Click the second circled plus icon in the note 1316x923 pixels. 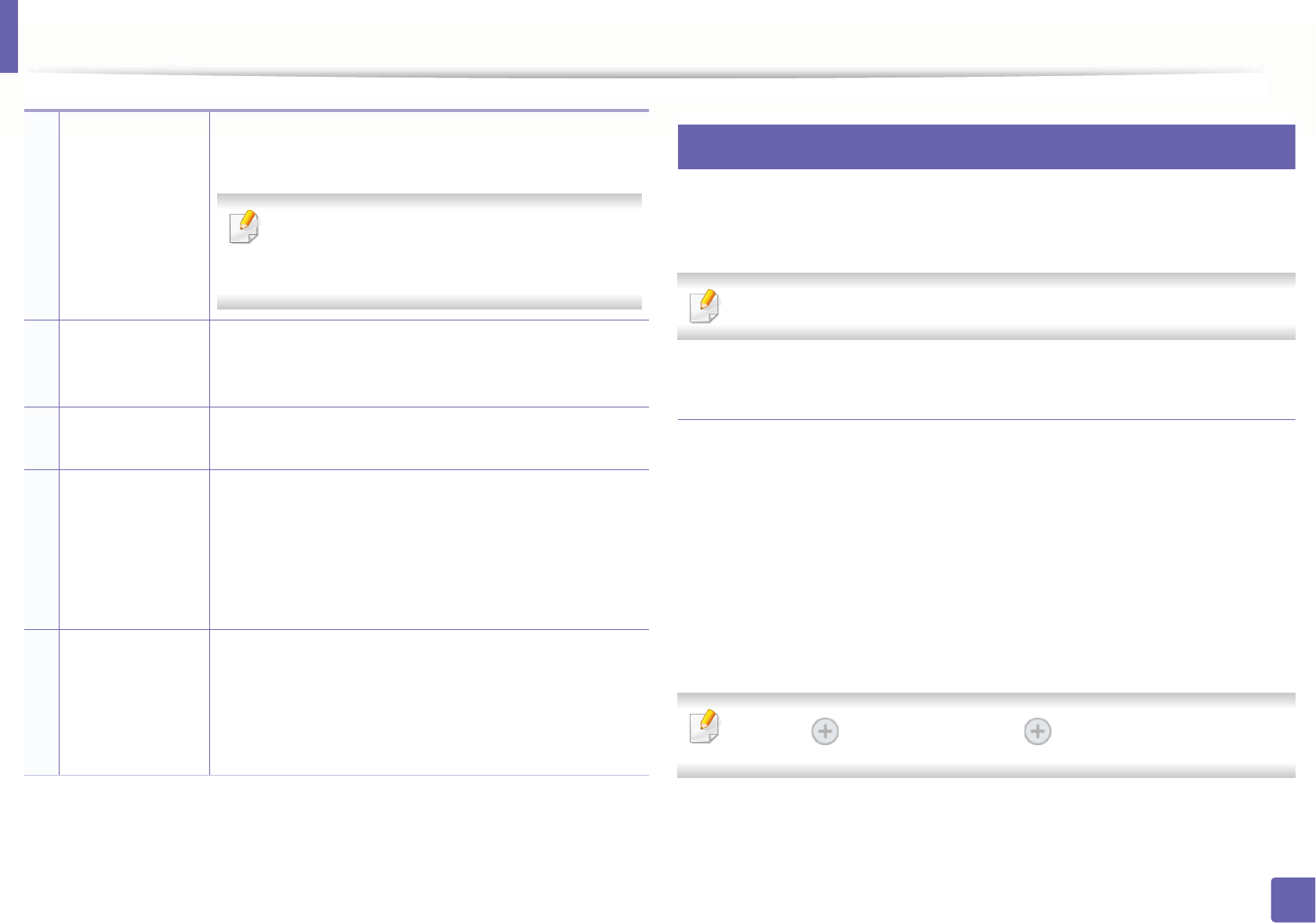[1038, 732]
